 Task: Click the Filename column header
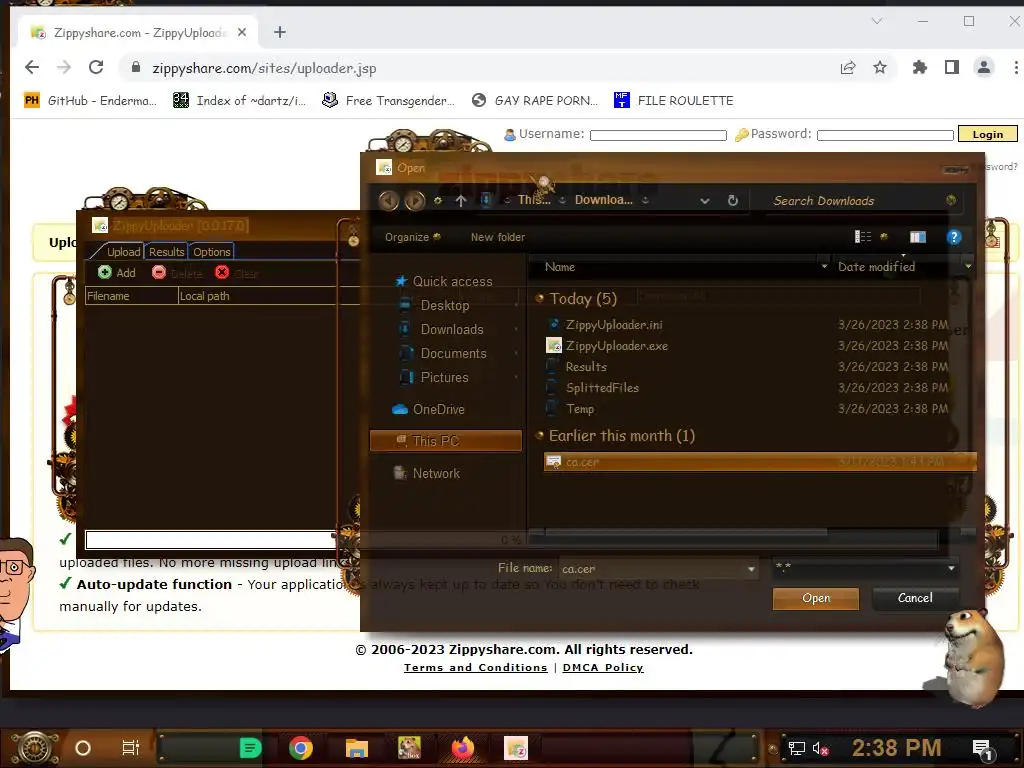pyautogui.click(x=131, y=296)
